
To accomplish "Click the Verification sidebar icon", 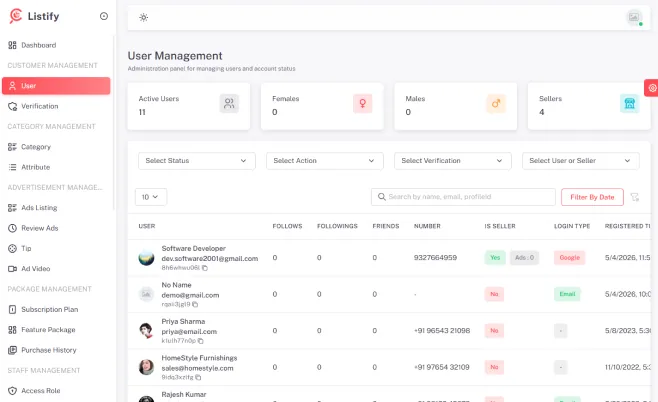I will (x=12, y=106).
